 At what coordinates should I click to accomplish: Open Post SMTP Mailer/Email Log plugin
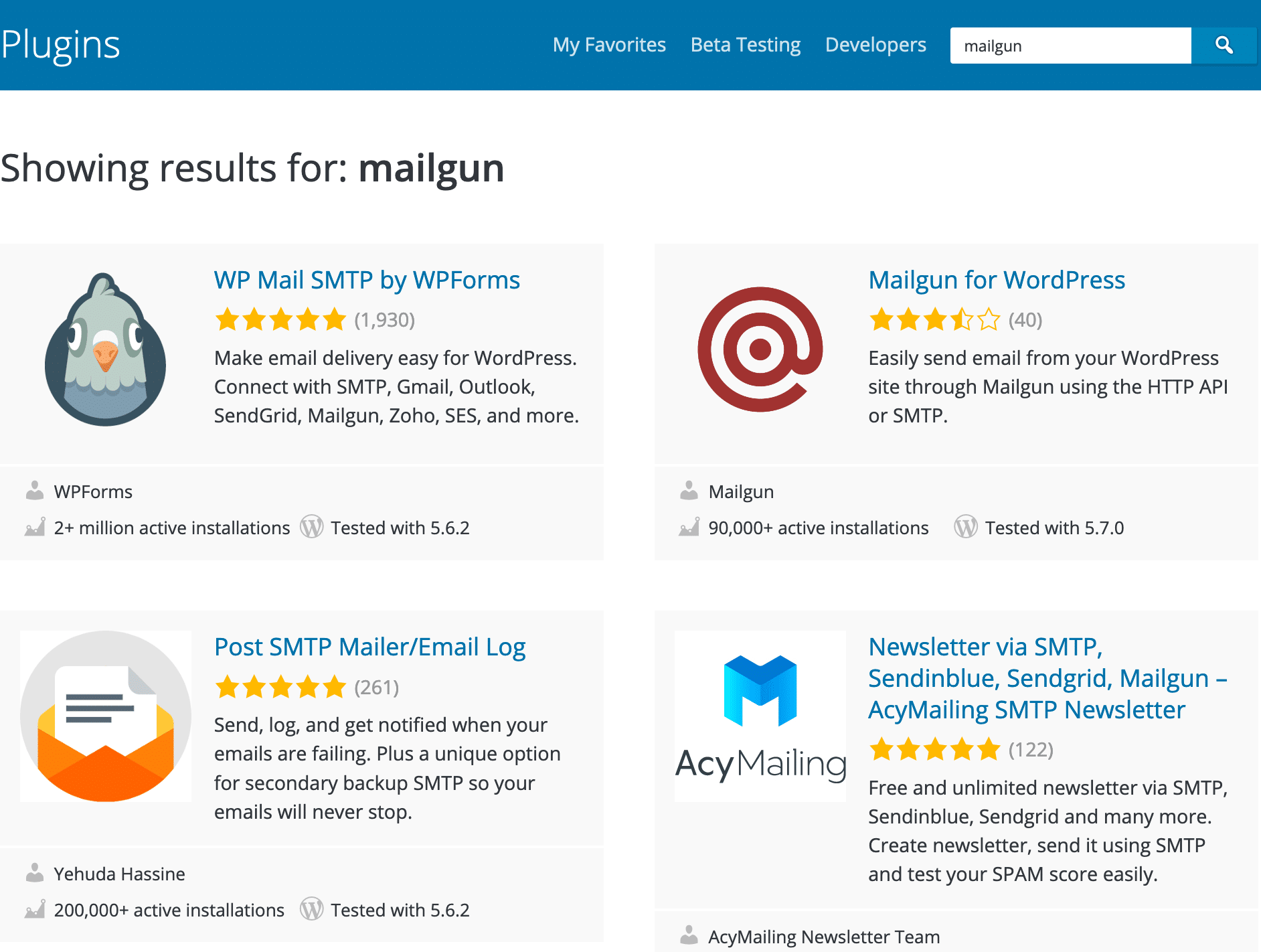point(370,647)
